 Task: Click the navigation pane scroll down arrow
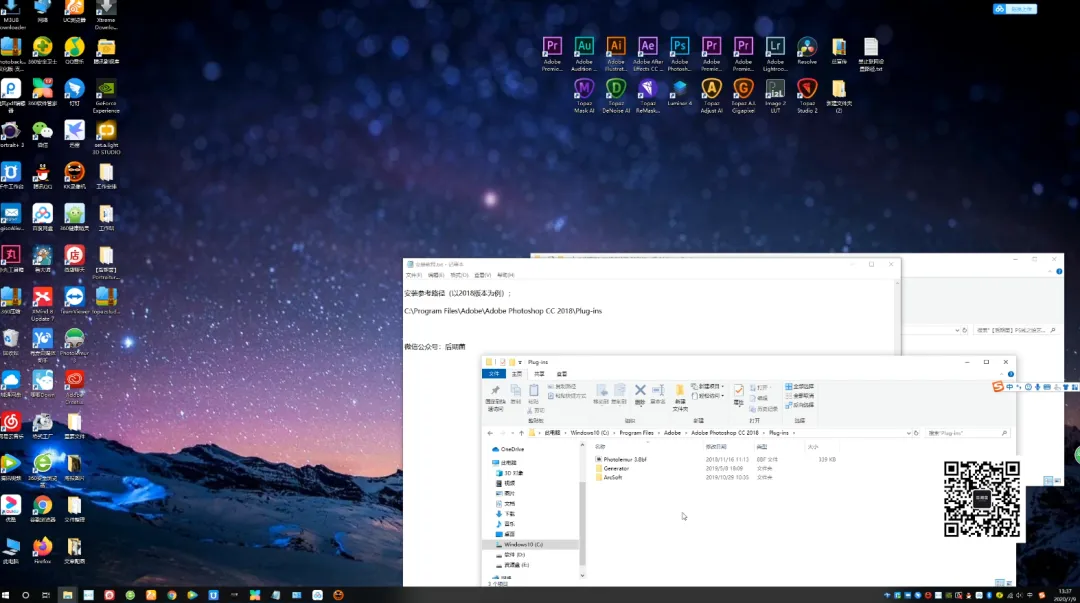point(582,575)
